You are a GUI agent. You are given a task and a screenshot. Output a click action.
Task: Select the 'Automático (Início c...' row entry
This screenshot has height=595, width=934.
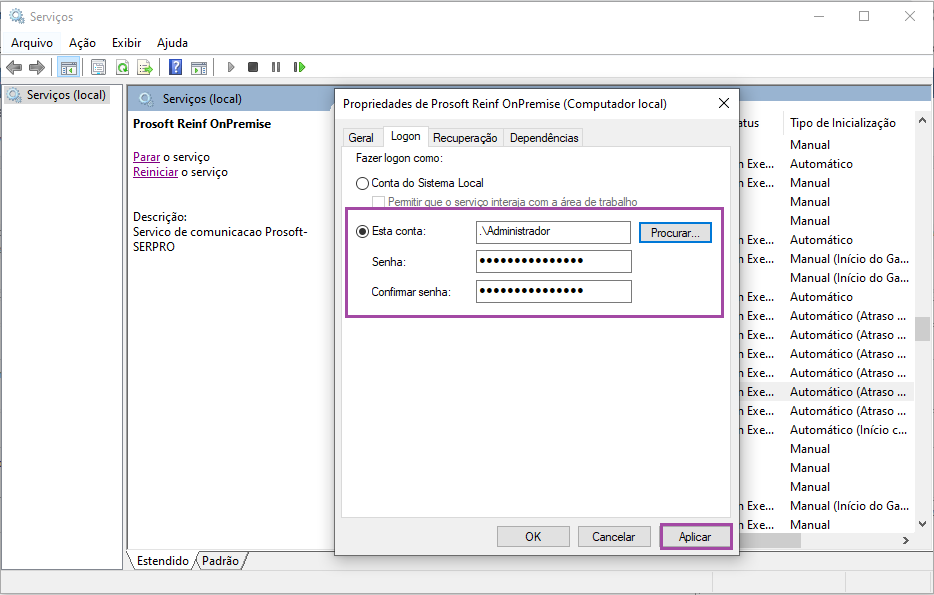(848, 430)
